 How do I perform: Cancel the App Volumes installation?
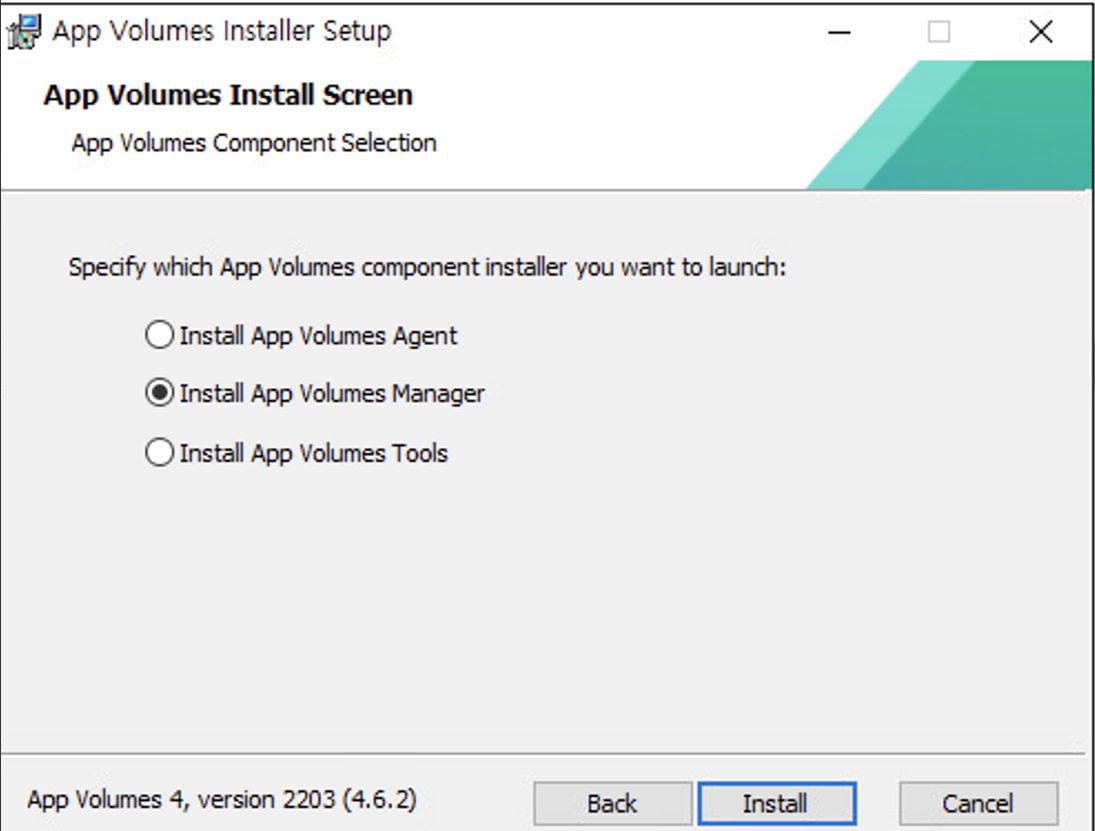coord(978,803)
